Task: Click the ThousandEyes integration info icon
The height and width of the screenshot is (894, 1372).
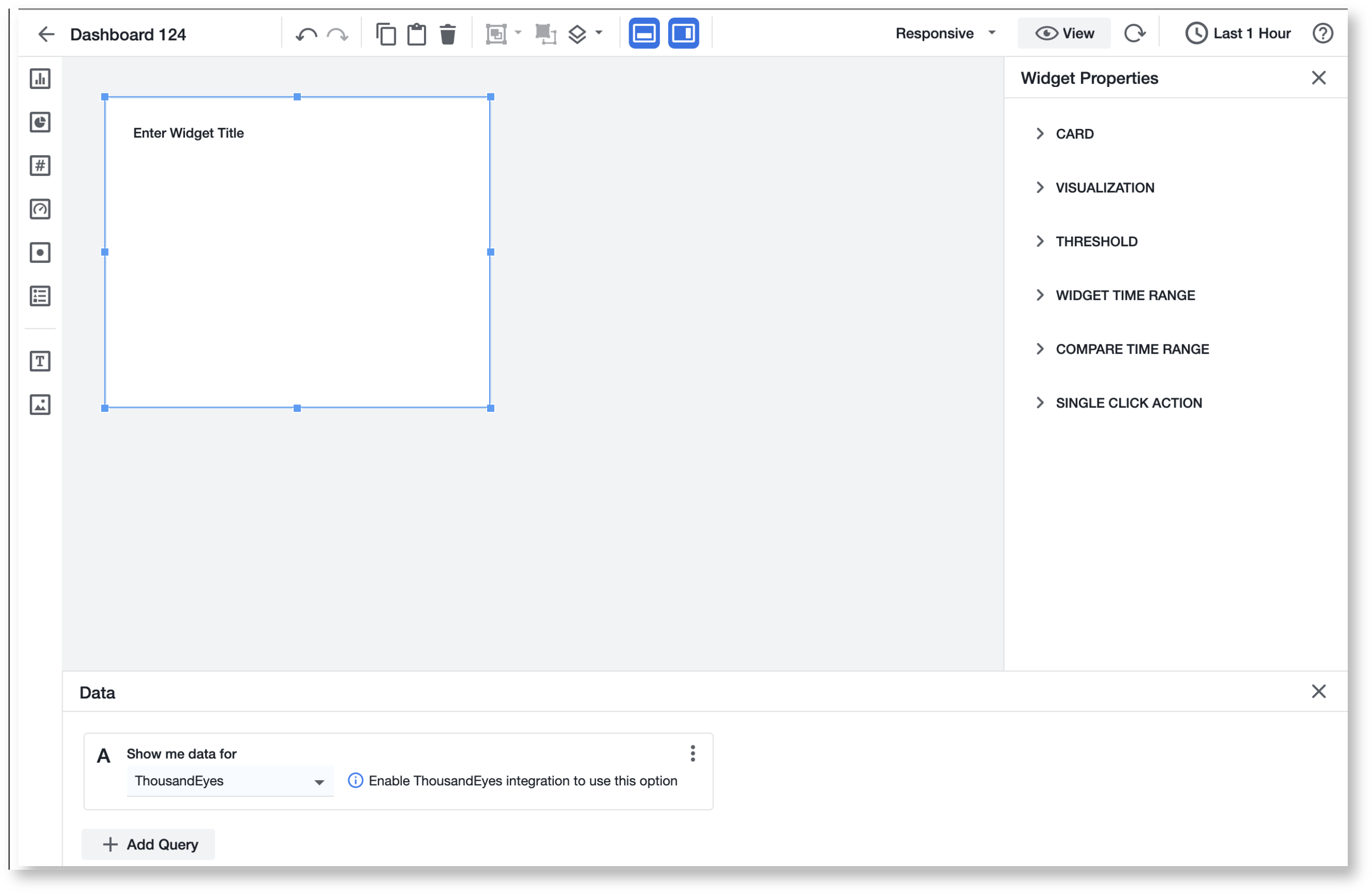Action: click(x=356, y=780)
